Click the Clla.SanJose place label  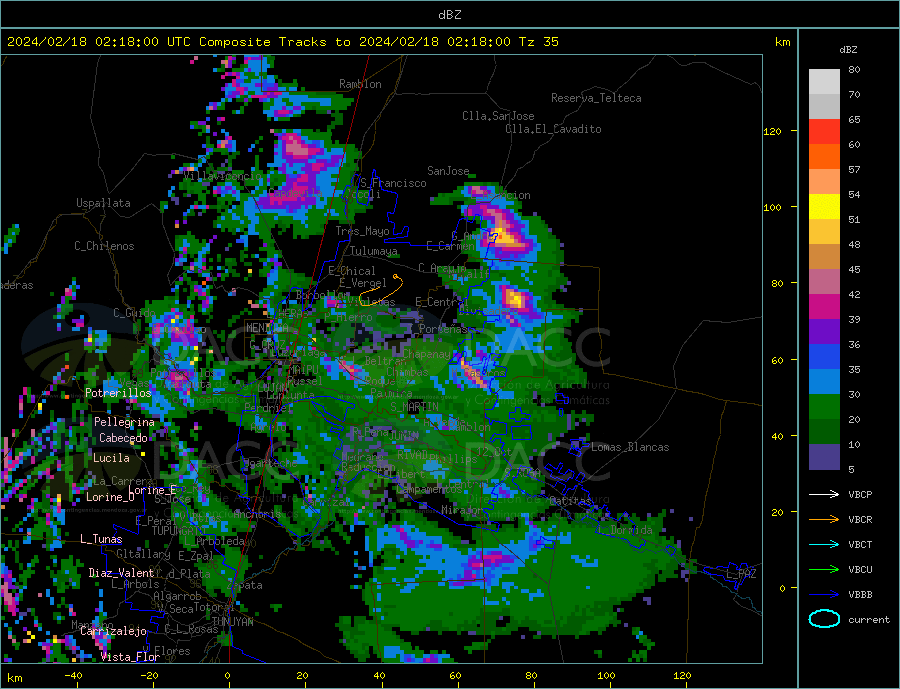pyautogui.click(x=498, y=116)
